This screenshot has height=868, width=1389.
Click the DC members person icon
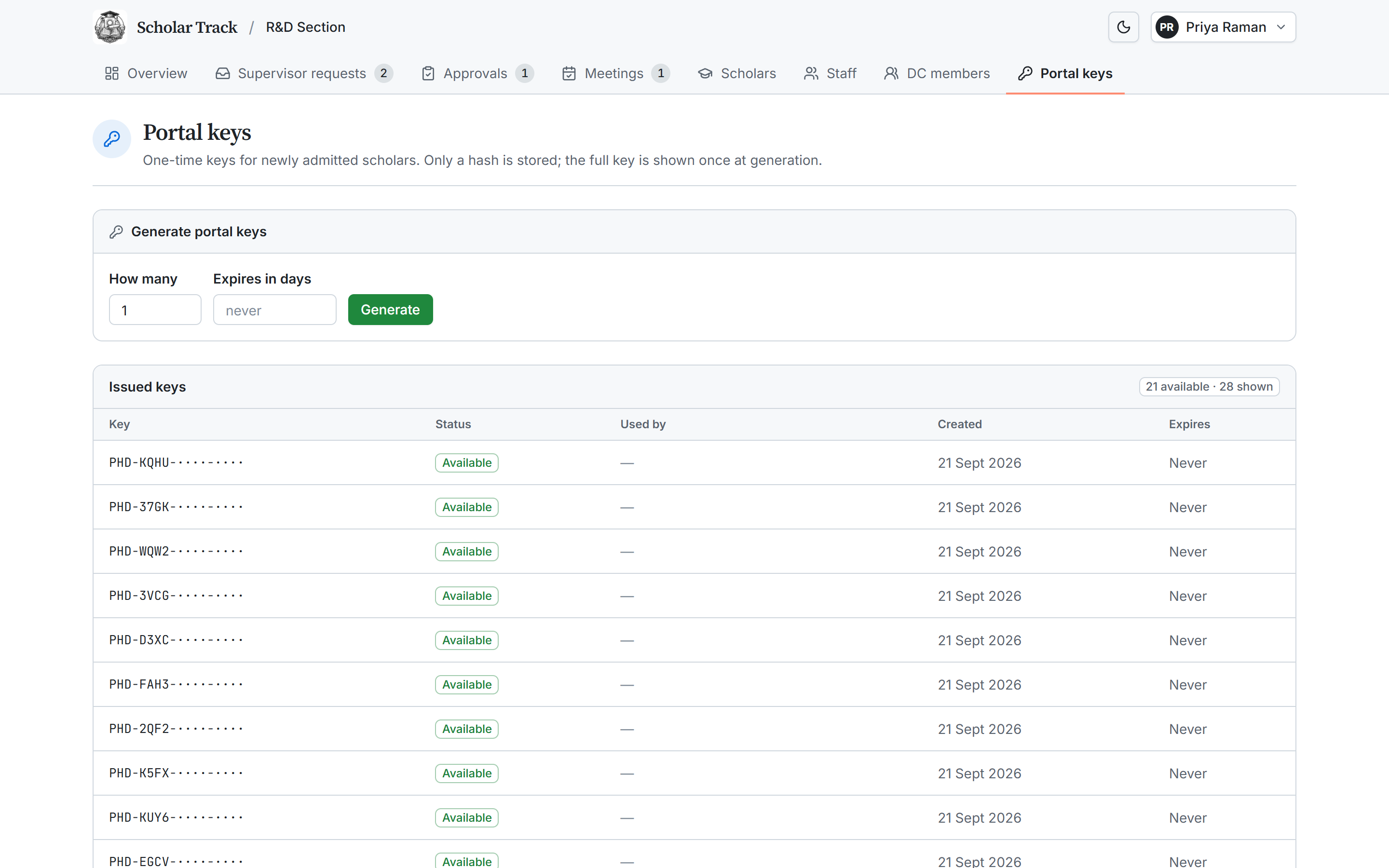point(891,73)
